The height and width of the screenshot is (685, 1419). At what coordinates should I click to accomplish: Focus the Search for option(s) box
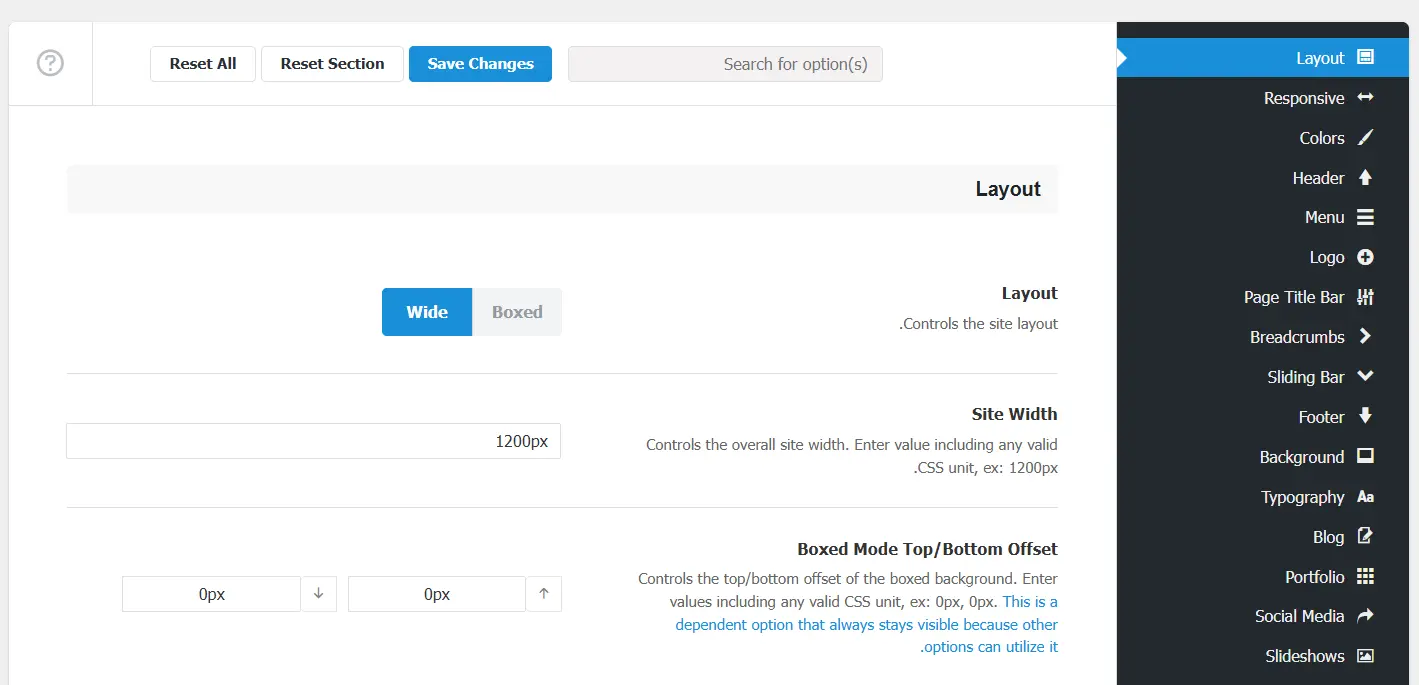[725, 64]
